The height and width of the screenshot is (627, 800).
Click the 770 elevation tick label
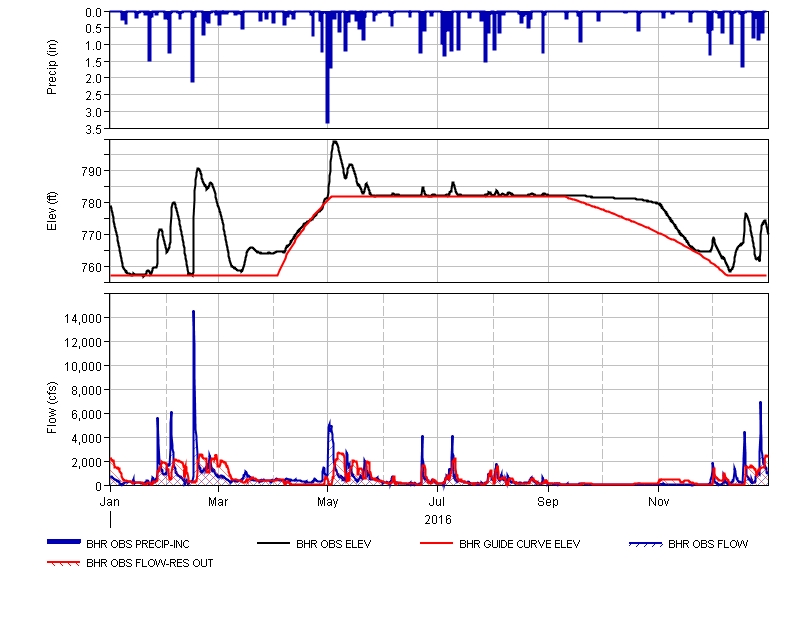(x=92, y=236)
